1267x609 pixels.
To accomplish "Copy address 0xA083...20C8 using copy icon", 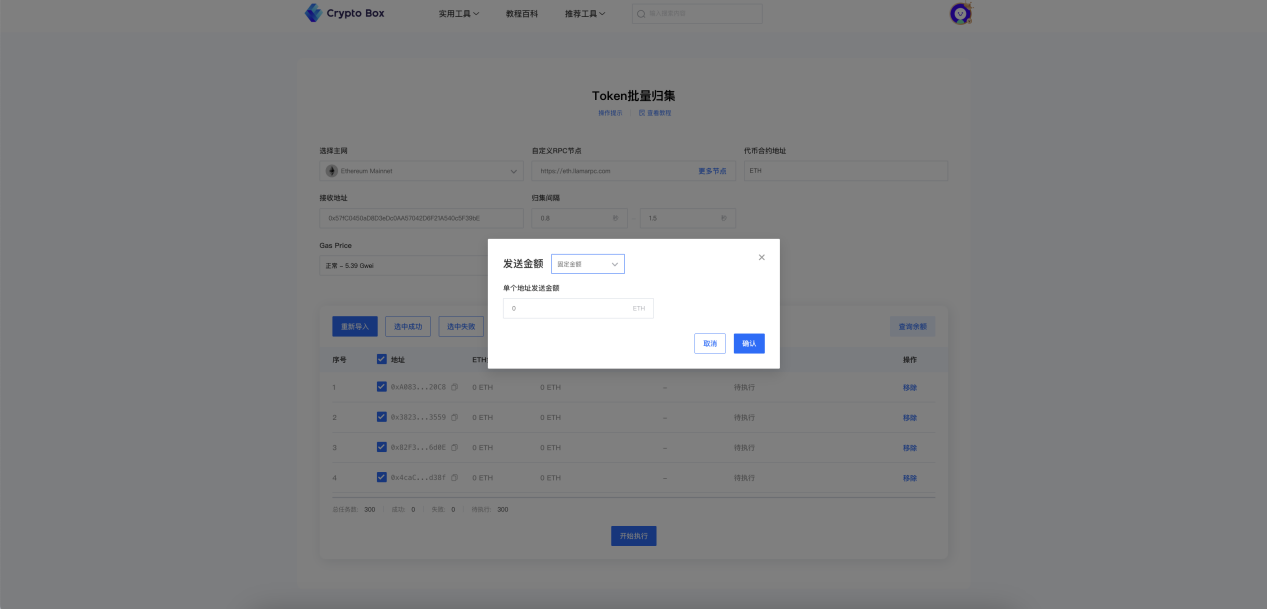I will (454, 387).
